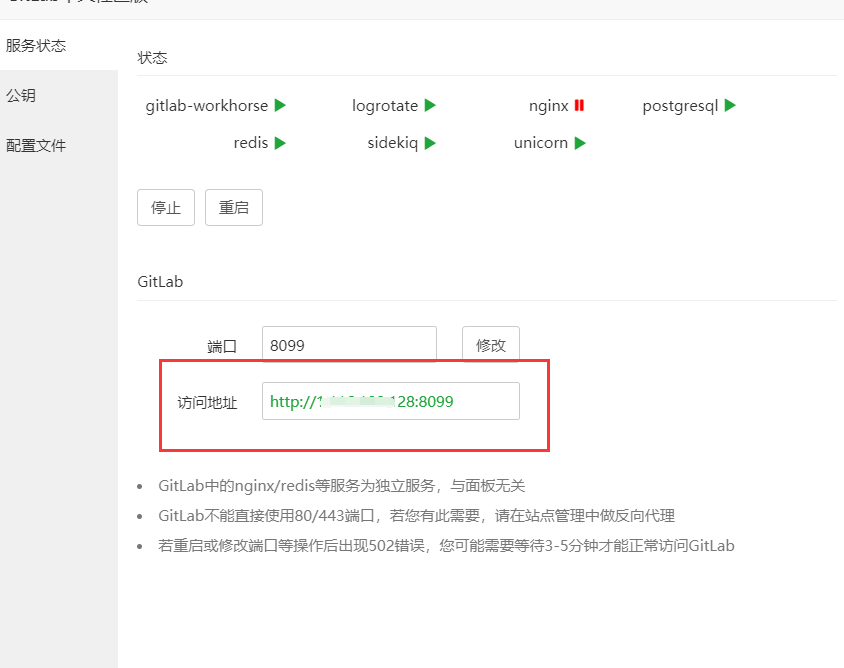844x668 pixels.
Task: Select the sidekiq service label
Action: click(392, 143)
